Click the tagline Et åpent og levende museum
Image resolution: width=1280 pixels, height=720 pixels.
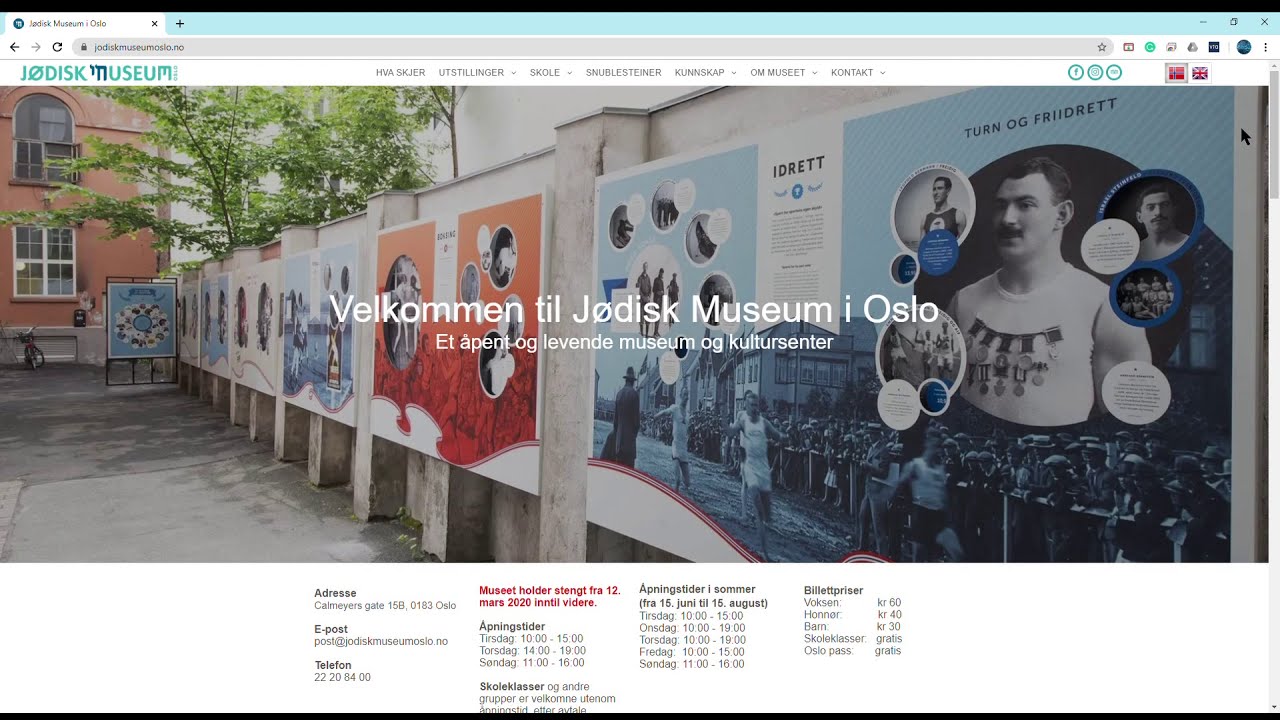[634, 342]
